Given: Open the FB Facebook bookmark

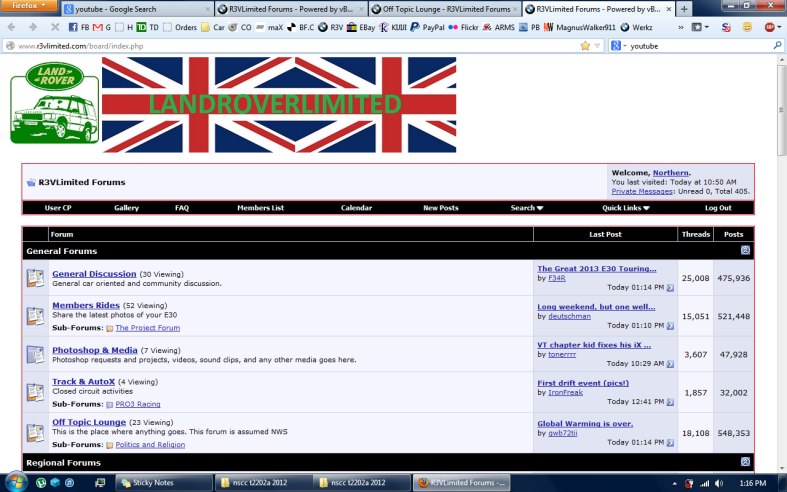Looking at the screenshot, I should tap(79, 27).
